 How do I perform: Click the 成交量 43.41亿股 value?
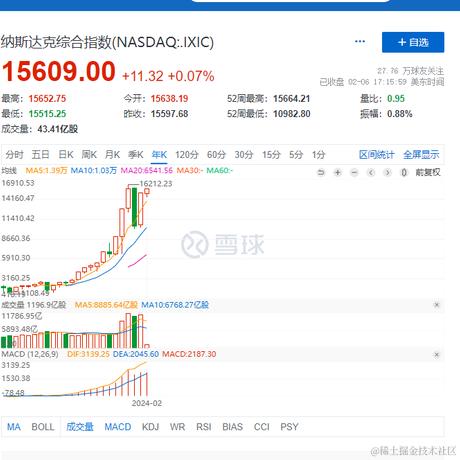tap(58, 129)
